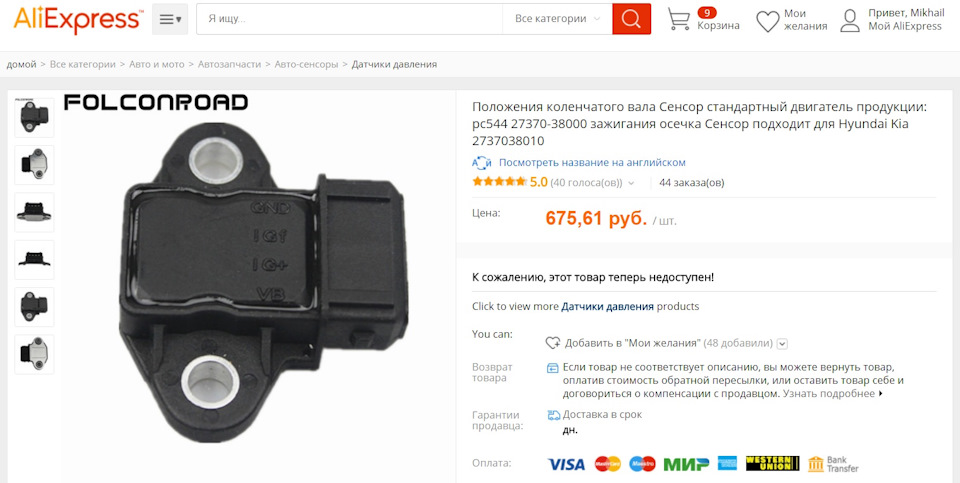Viewport: 960px width, 483px height.
Task: Go to 'Авто-сенсоры' breadcrumb
Action: point(306,64)
